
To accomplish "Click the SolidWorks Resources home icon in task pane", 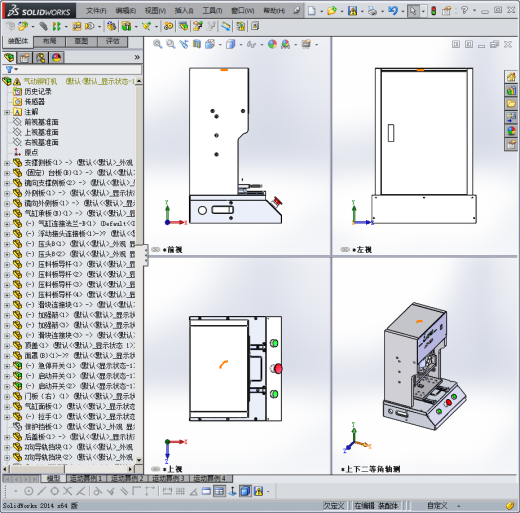I will 511,77.
